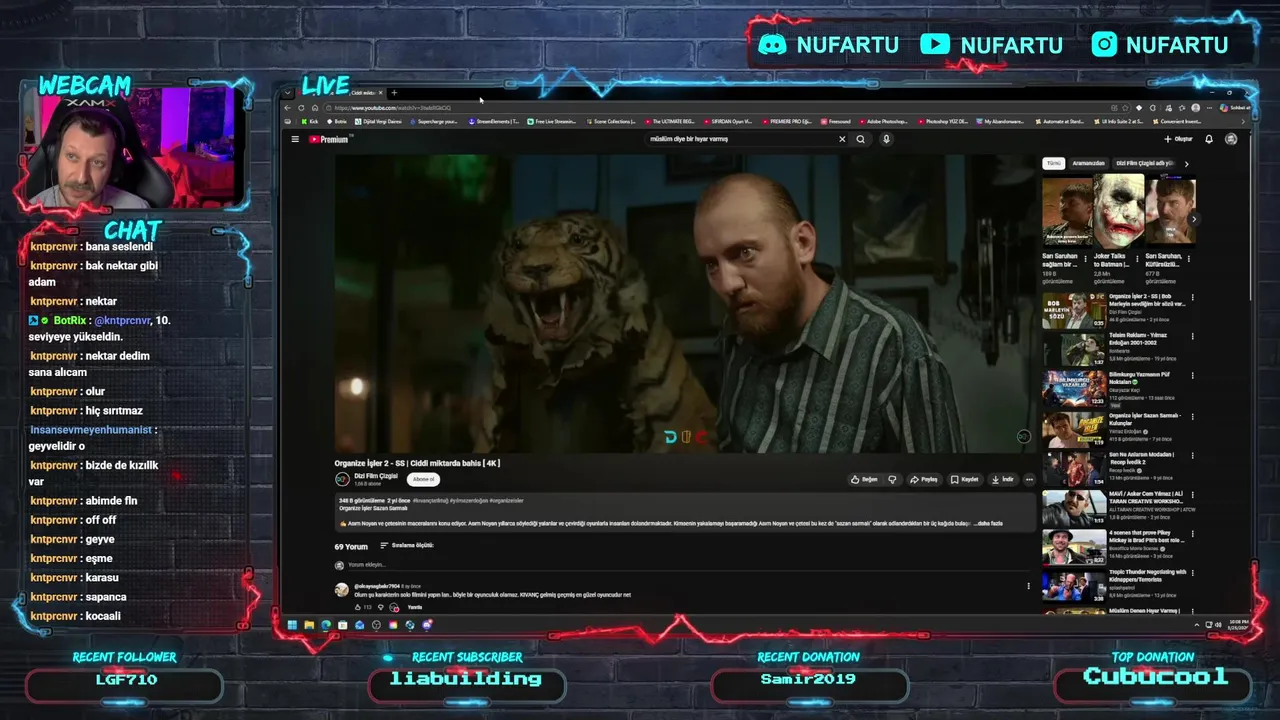The height and width of the screenshot is (720, 1280).
Task: Dislike the top comment thumbs-down
Action: point(380,607)
